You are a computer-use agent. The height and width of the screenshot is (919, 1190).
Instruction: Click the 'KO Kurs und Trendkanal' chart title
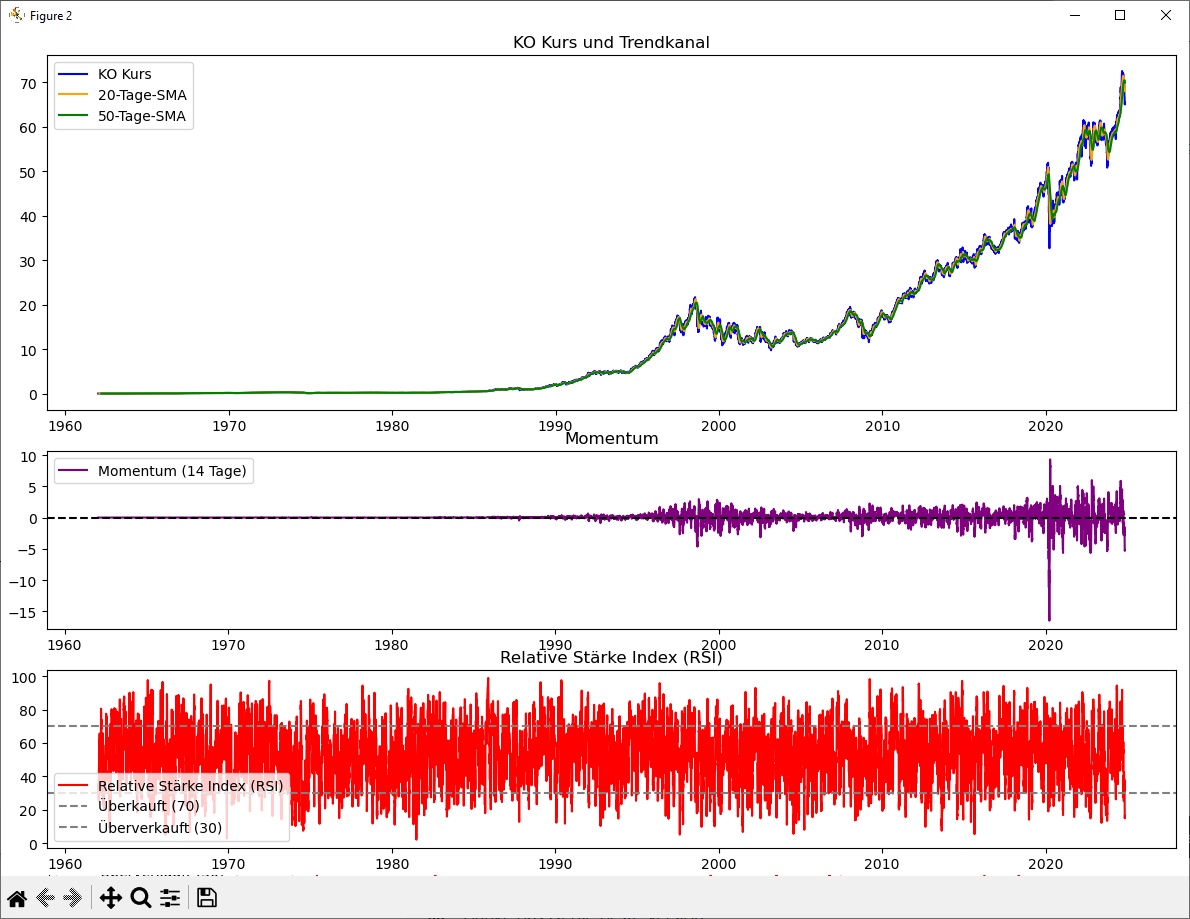tap(611, 42)
